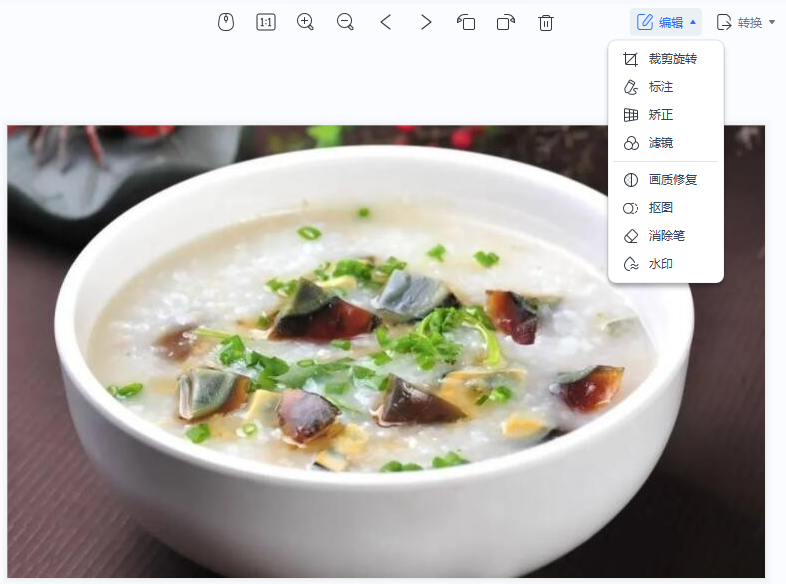Viewport: 786px width, 584px height.
Task: Choose 标注 annotate option
Action: click(x=666, y=87)
